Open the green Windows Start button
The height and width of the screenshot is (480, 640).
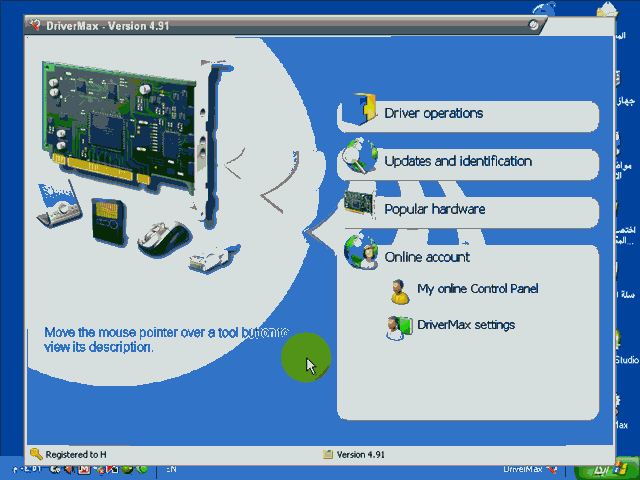(606, 470)
